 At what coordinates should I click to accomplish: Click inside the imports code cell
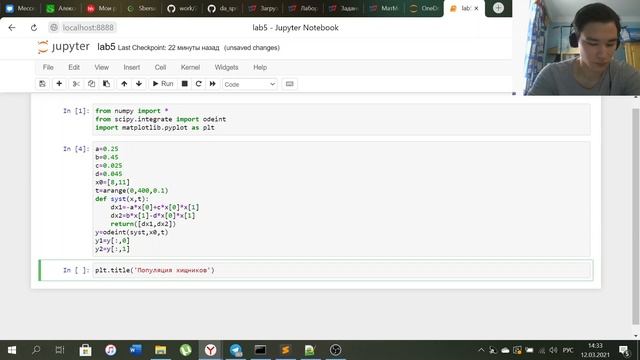(341, 119)
